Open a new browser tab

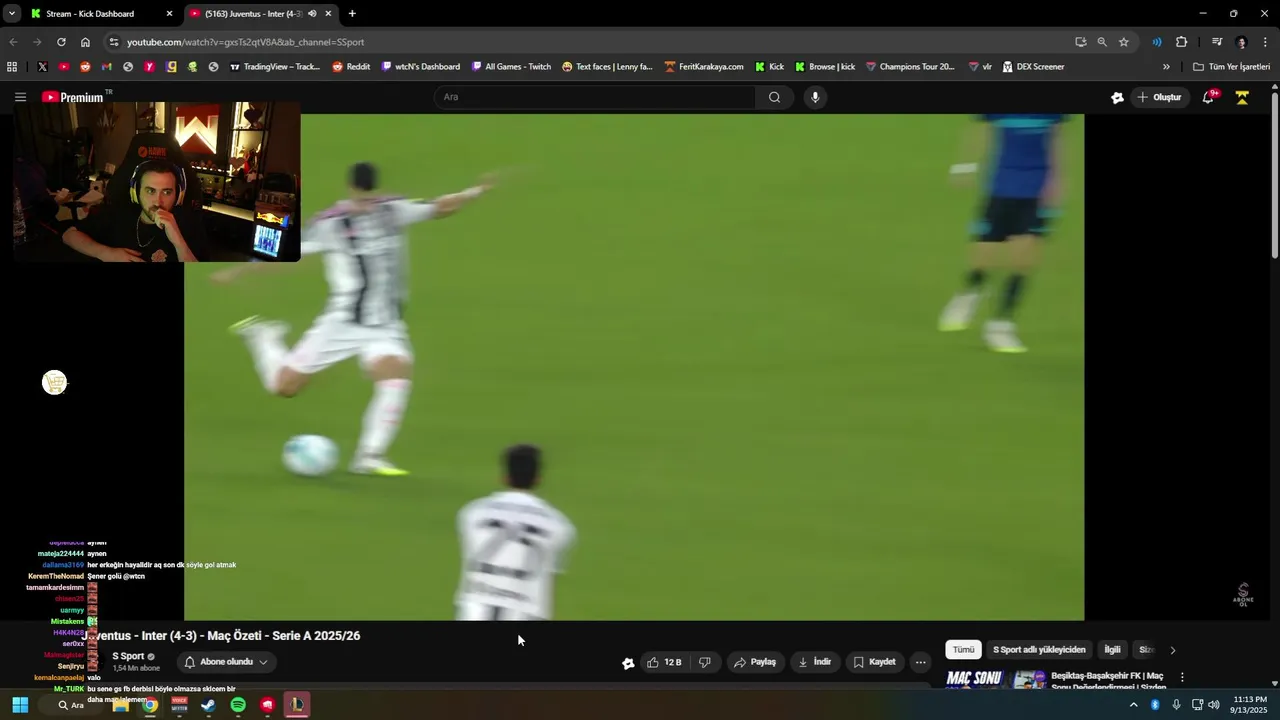point(352,14)
